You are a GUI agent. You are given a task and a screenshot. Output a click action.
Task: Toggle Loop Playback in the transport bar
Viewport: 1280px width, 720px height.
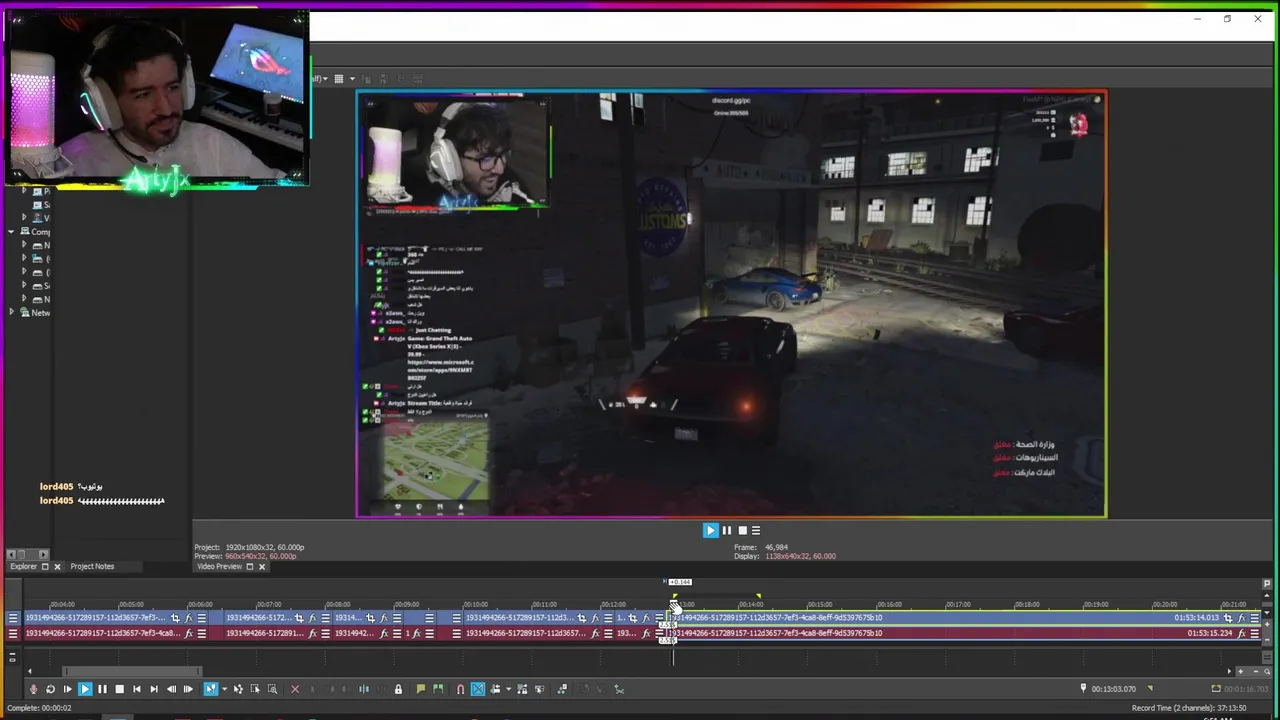(x=50, y=689)
